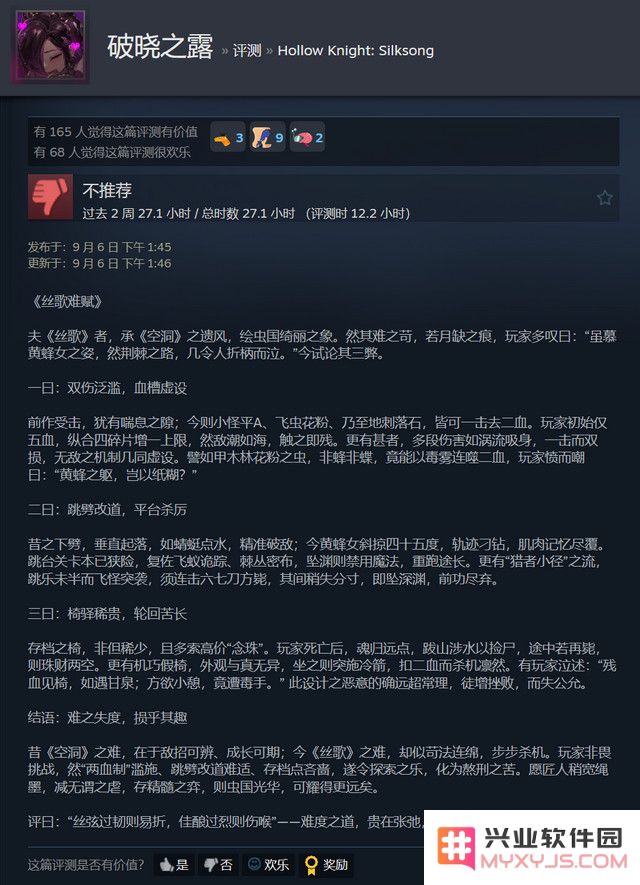Toggle the favorite star icon on the review

pyautogui.click(x=604, y=198)
